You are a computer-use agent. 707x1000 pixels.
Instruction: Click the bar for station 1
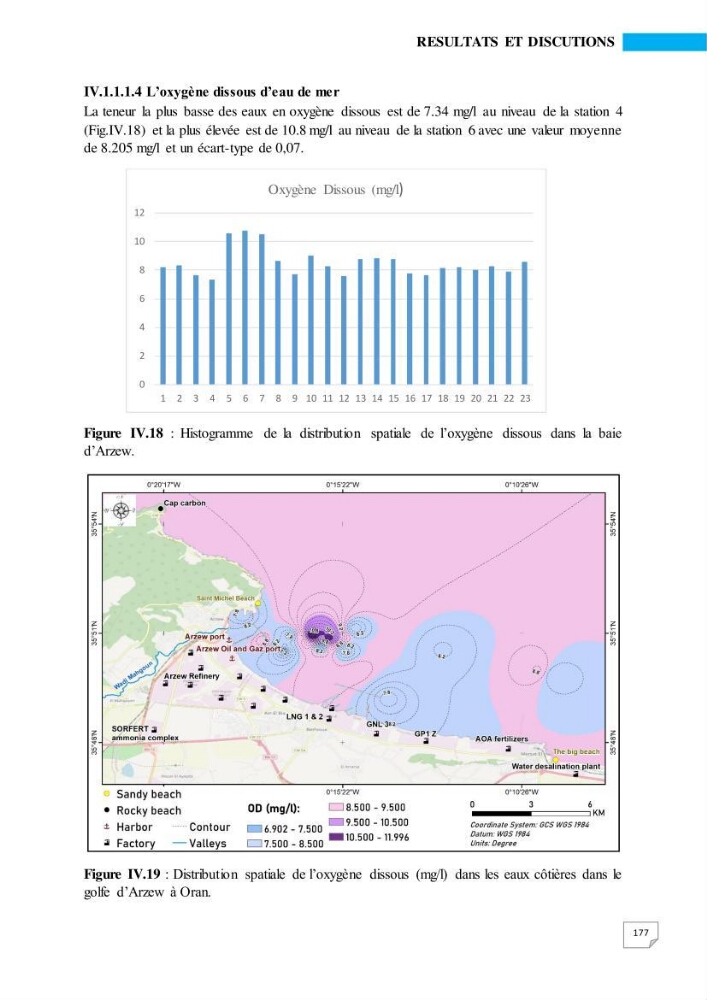point(163,326)
